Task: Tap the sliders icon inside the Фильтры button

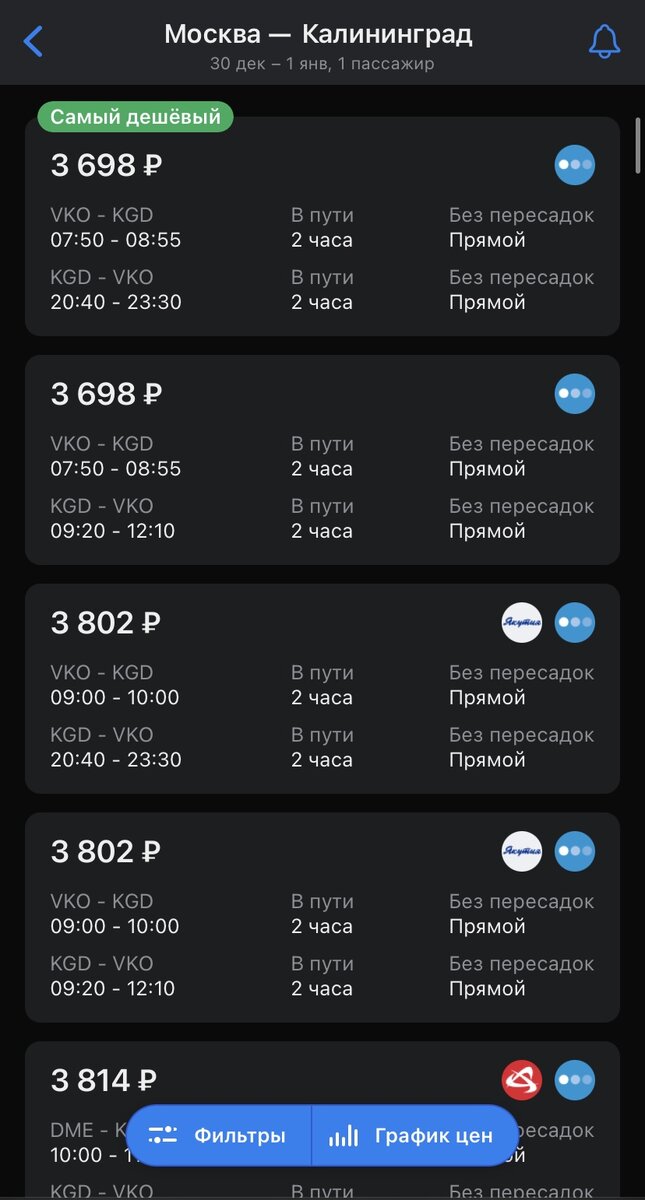Action: 163,1136
